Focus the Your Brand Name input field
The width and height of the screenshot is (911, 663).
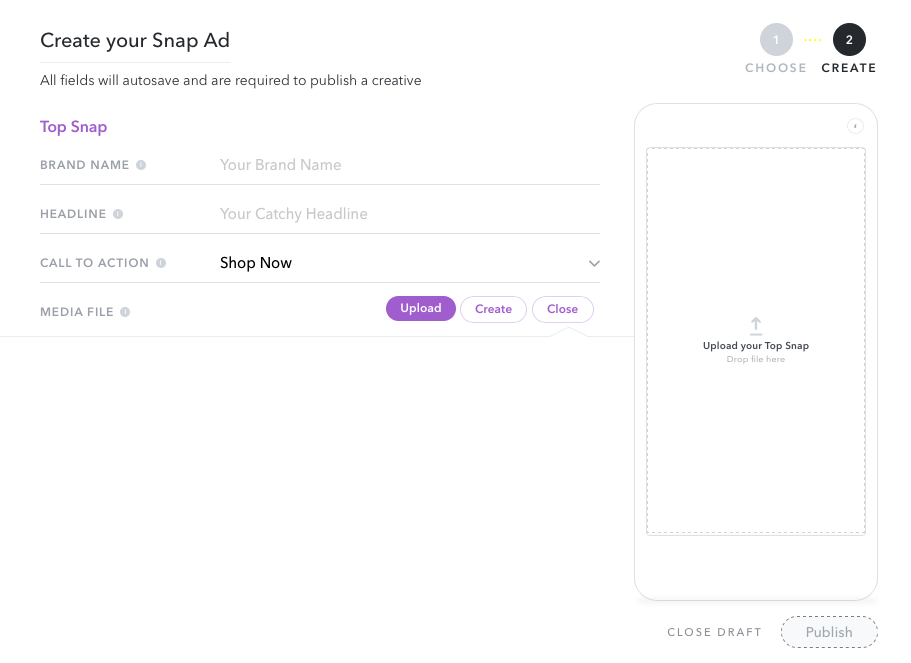pos(410,165)
